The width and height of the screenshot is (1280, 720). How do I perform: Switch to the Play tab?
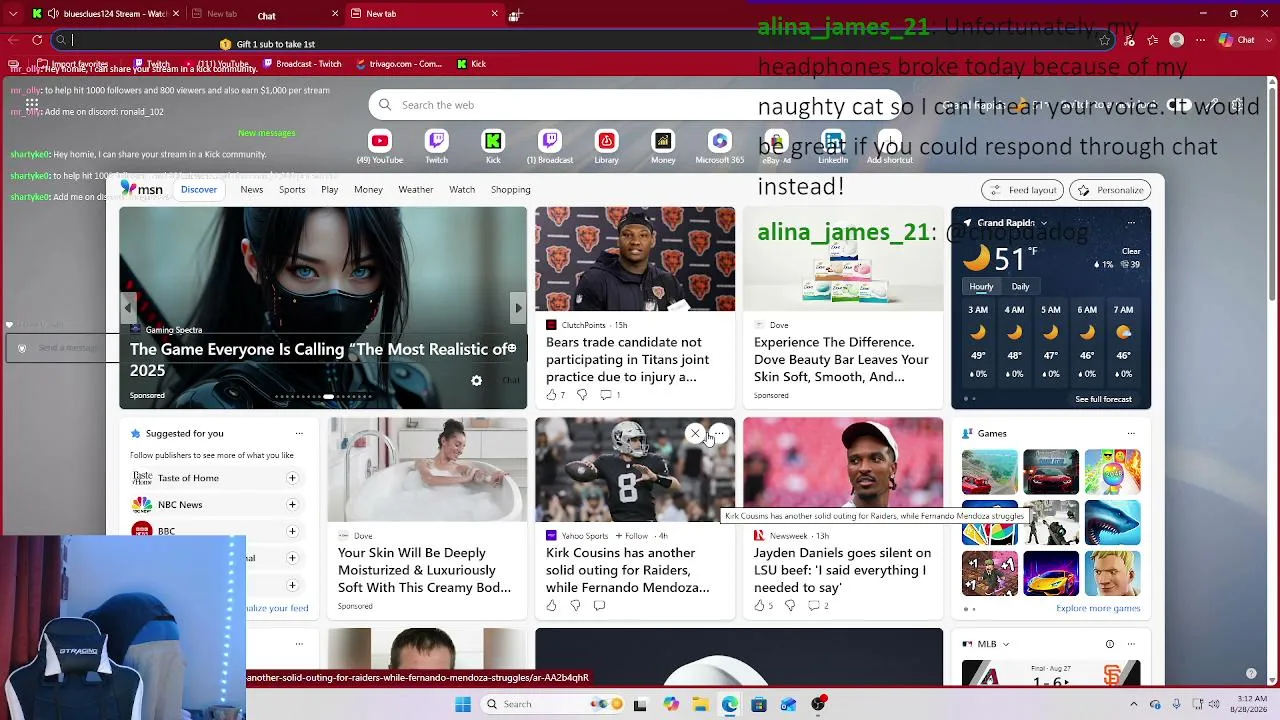330,189
